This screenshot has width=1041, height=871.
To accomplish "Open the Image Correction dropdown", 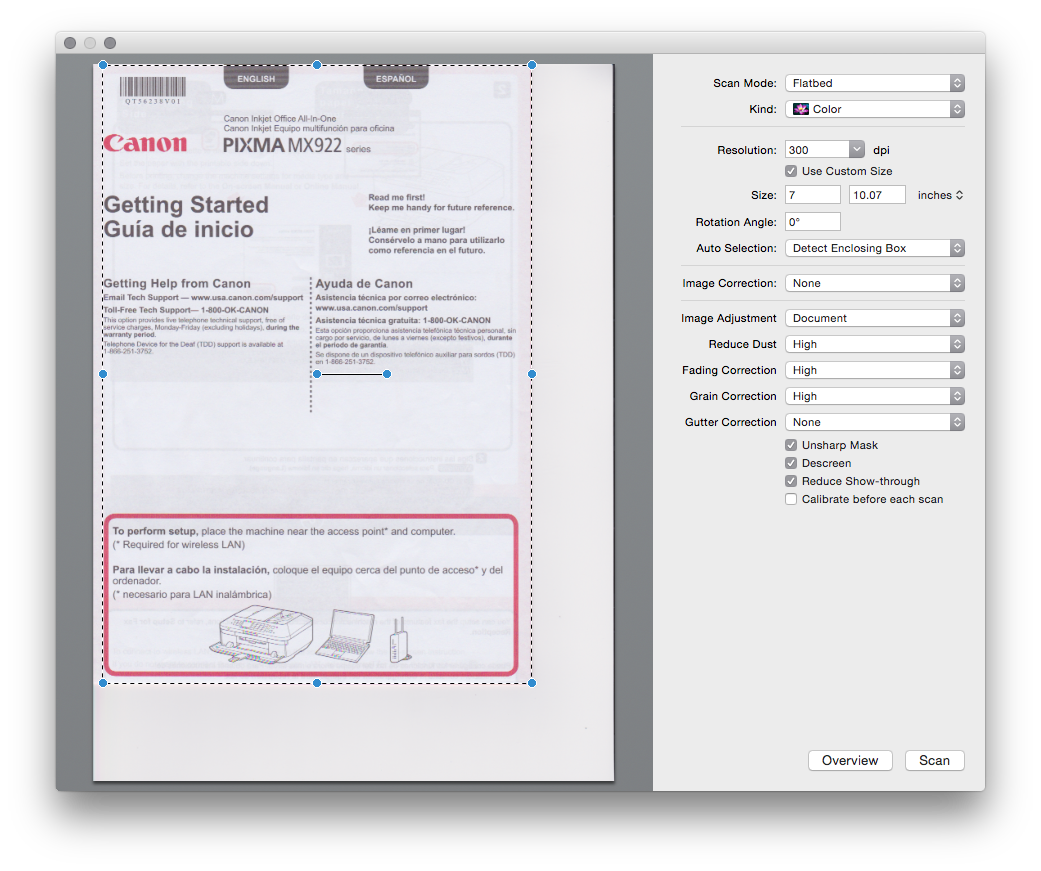I will (x=874, y=283).
